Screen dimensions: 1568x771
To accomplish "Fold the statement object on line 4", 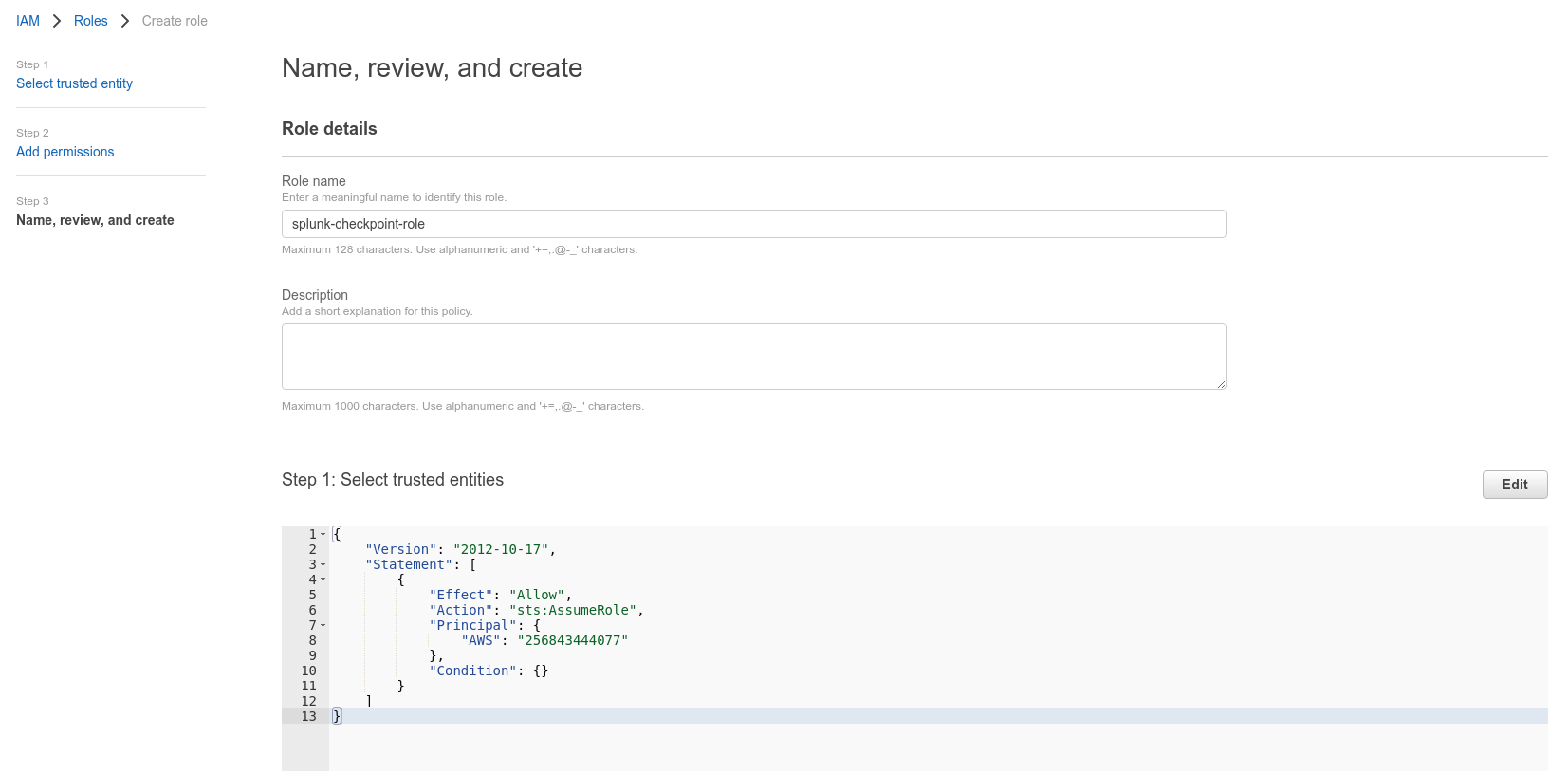I will [323, 580].
